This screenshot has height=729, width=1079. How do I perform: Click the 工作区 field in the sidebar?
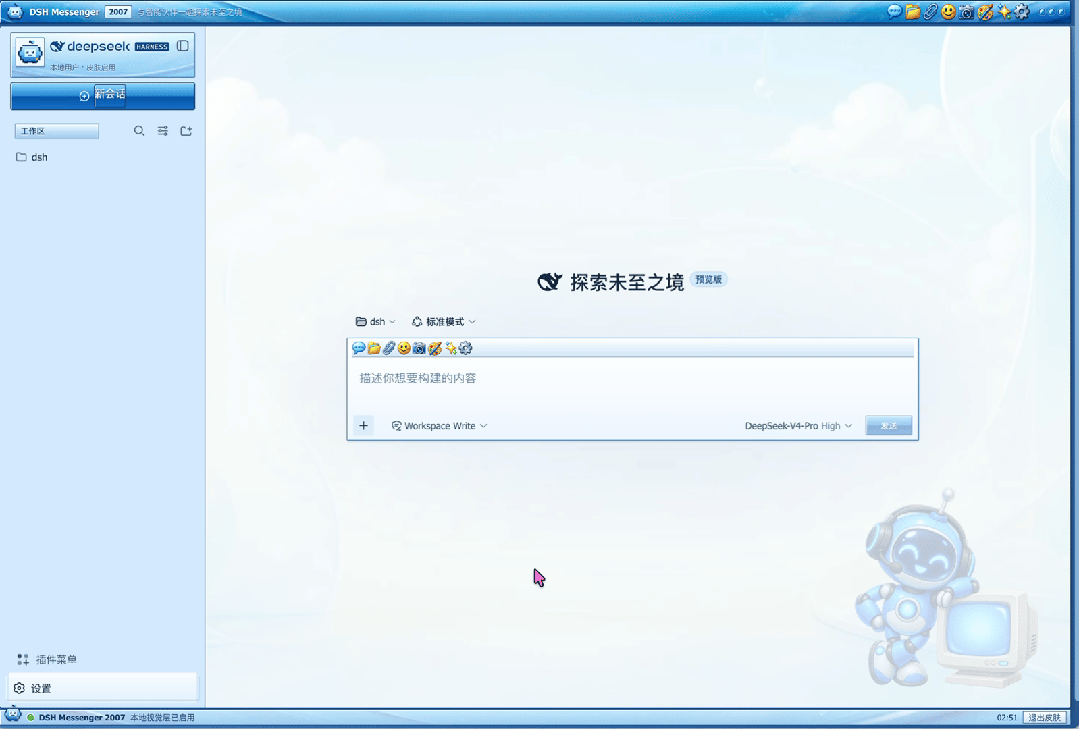[56, 131]
